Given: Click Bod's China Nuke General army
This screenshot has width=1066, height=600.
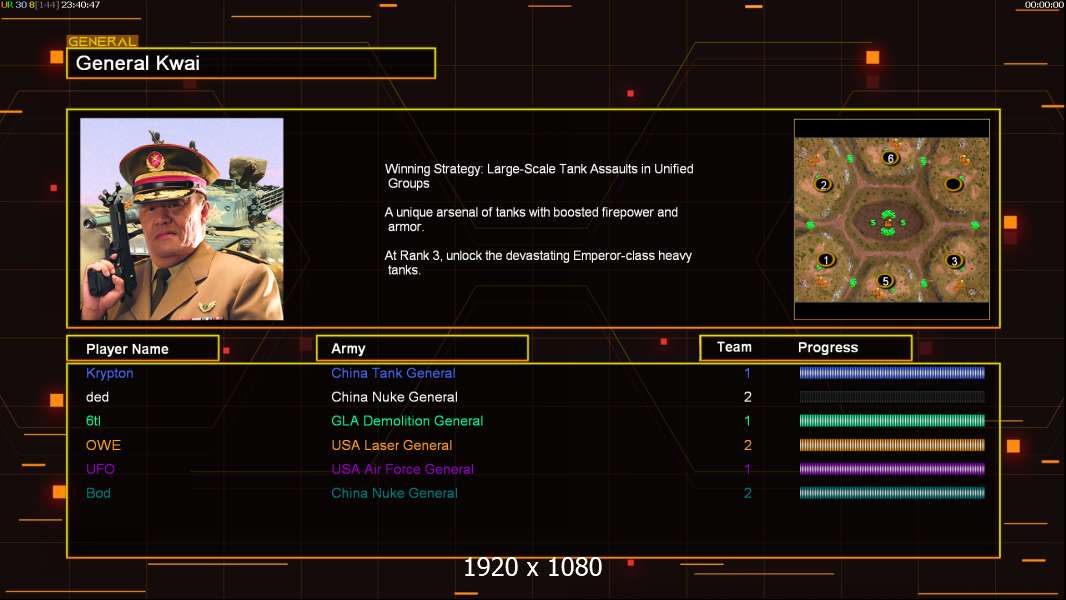Looking at the screenshot, I should pos(394,493).
